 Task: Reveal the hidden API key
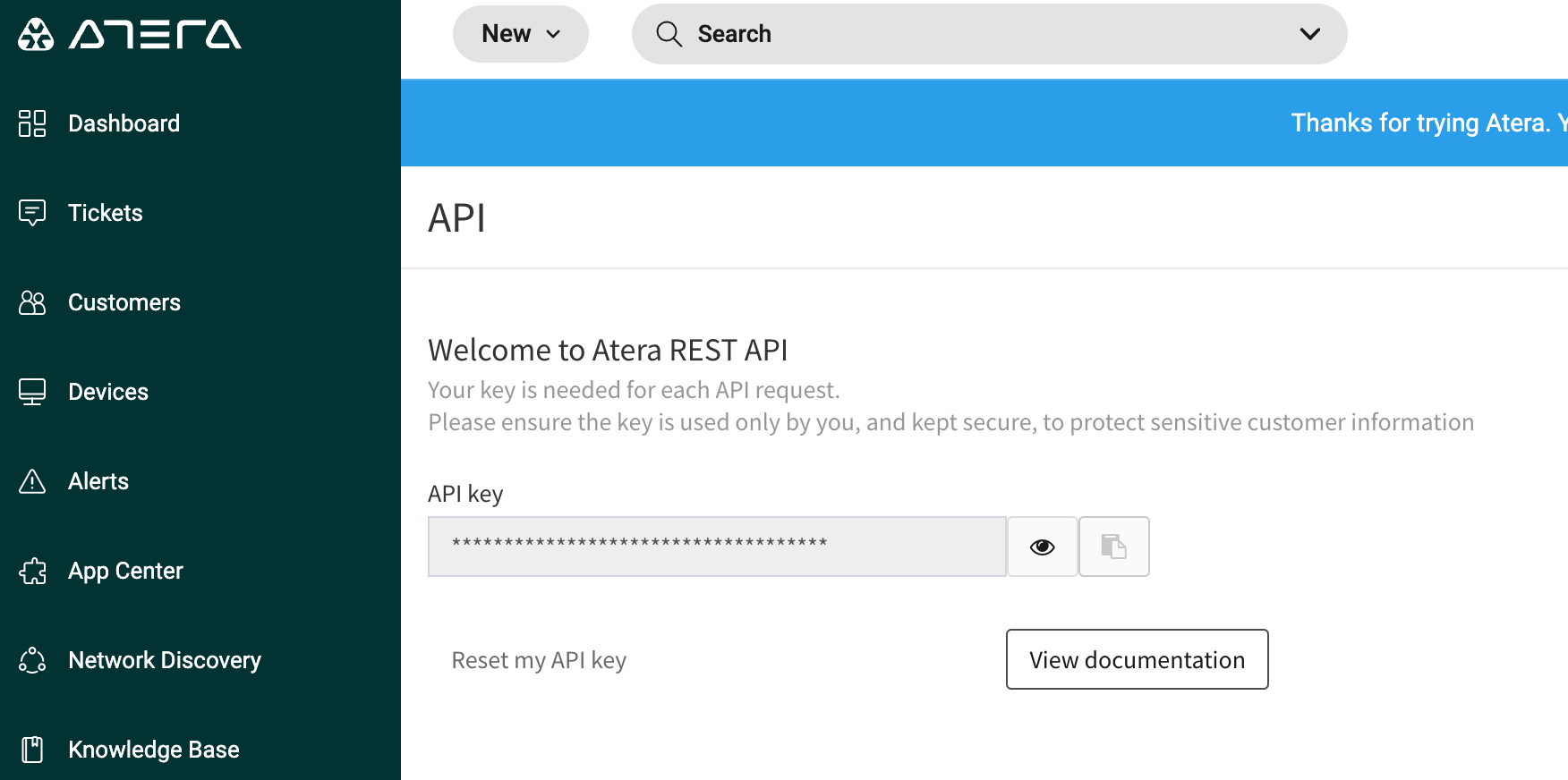point(1043,547)
